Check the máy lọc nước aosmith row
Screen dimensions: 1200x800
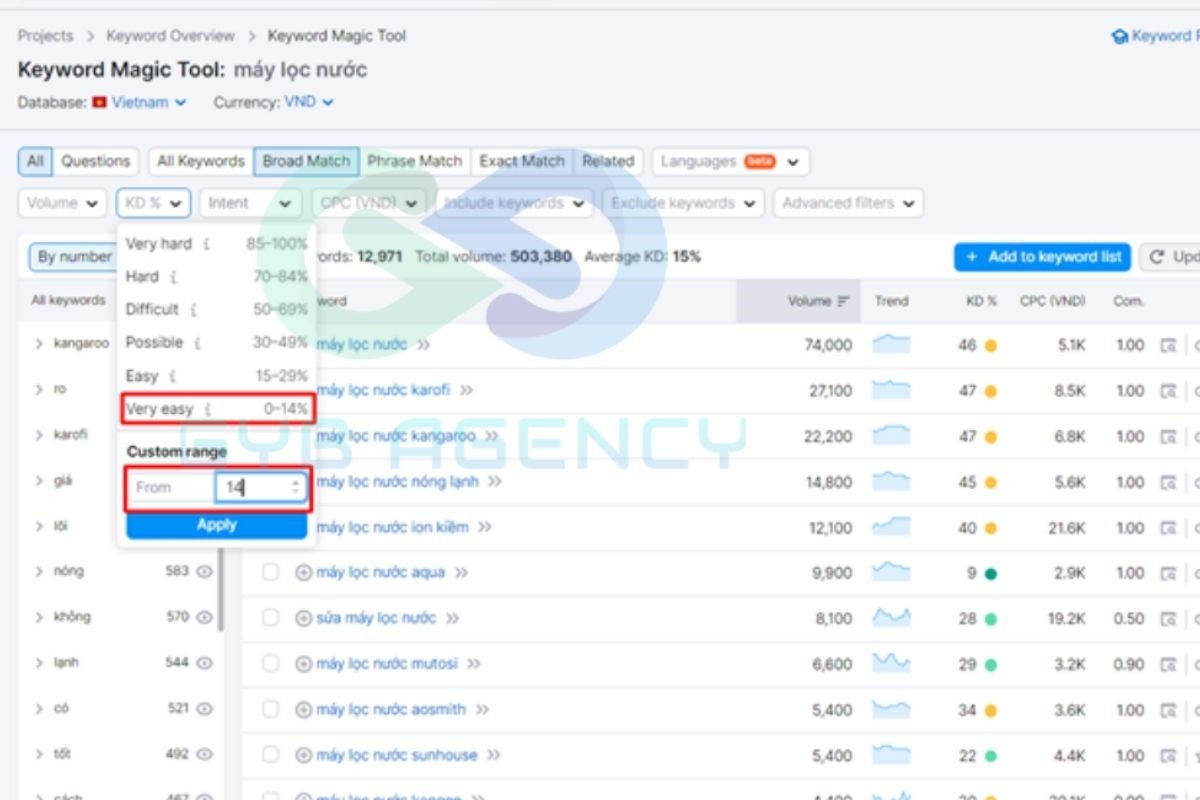tap(270, 710)
